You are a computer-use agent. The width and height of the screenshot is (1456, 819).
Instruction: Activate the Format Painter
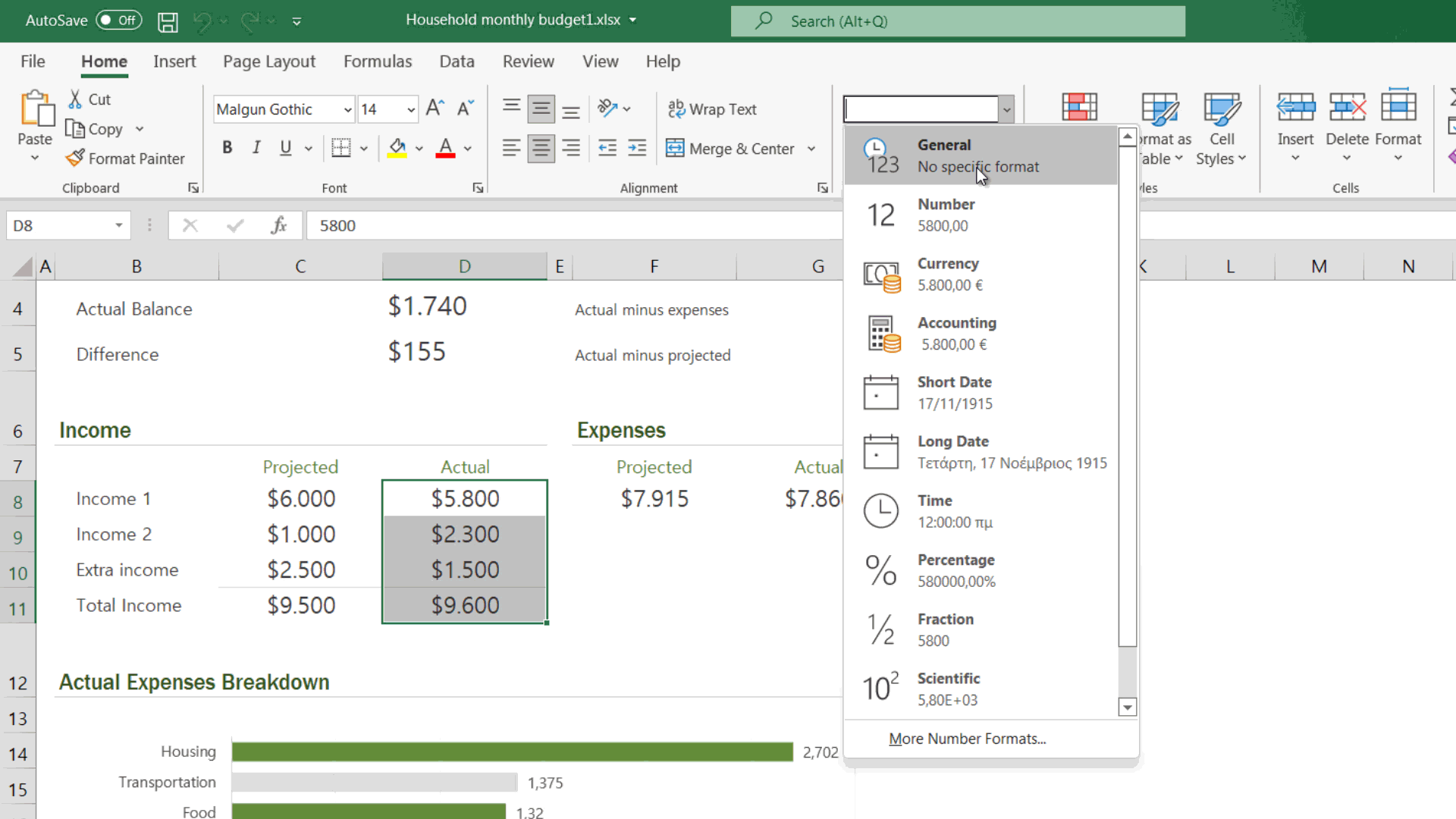point(125,158)
